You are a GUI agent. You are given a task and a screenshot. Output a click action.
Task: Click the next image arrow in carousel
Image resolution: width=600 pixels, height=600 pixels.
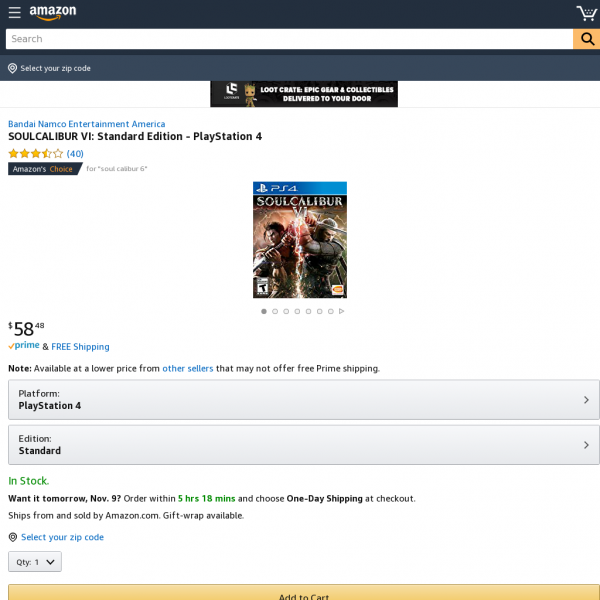click(x=341, y=311)
